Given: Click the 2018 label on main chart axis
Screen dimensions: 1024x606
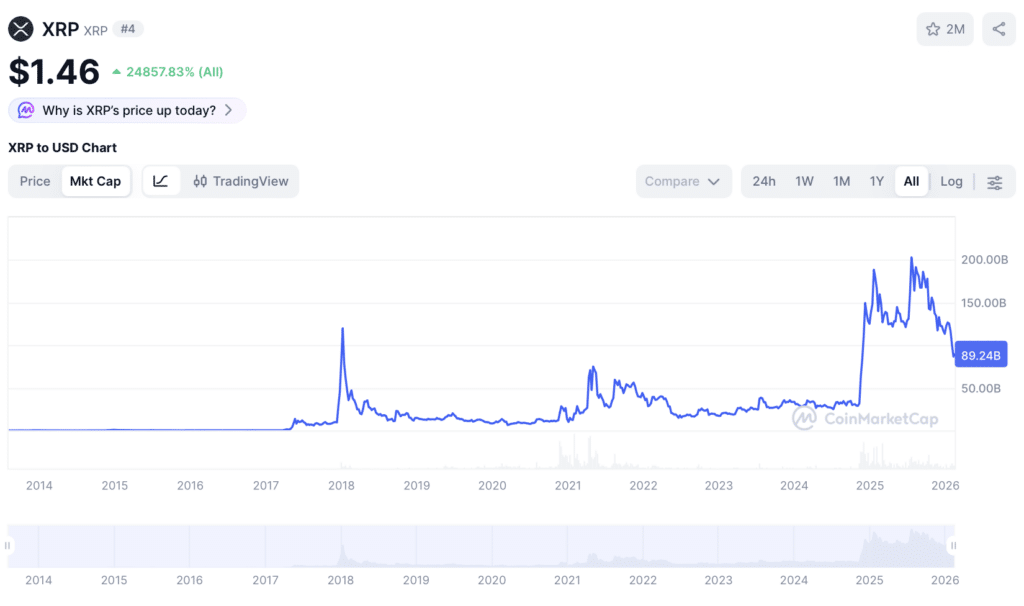Looking at the screenshot, I should pyautogui.click(x=341, y=485).
